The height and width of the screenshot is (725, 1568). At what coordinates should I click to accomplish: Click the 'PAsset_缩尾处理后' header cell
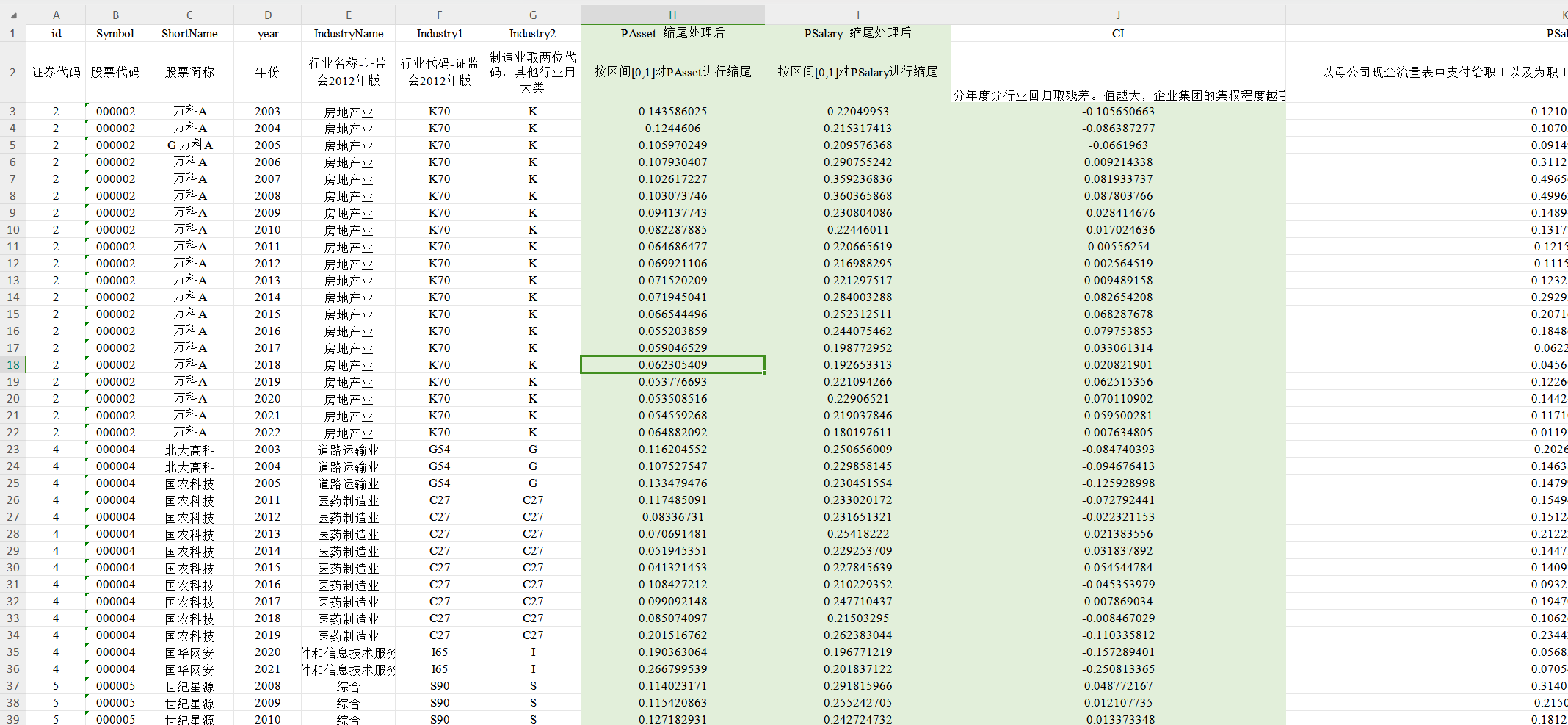[672, 33]
